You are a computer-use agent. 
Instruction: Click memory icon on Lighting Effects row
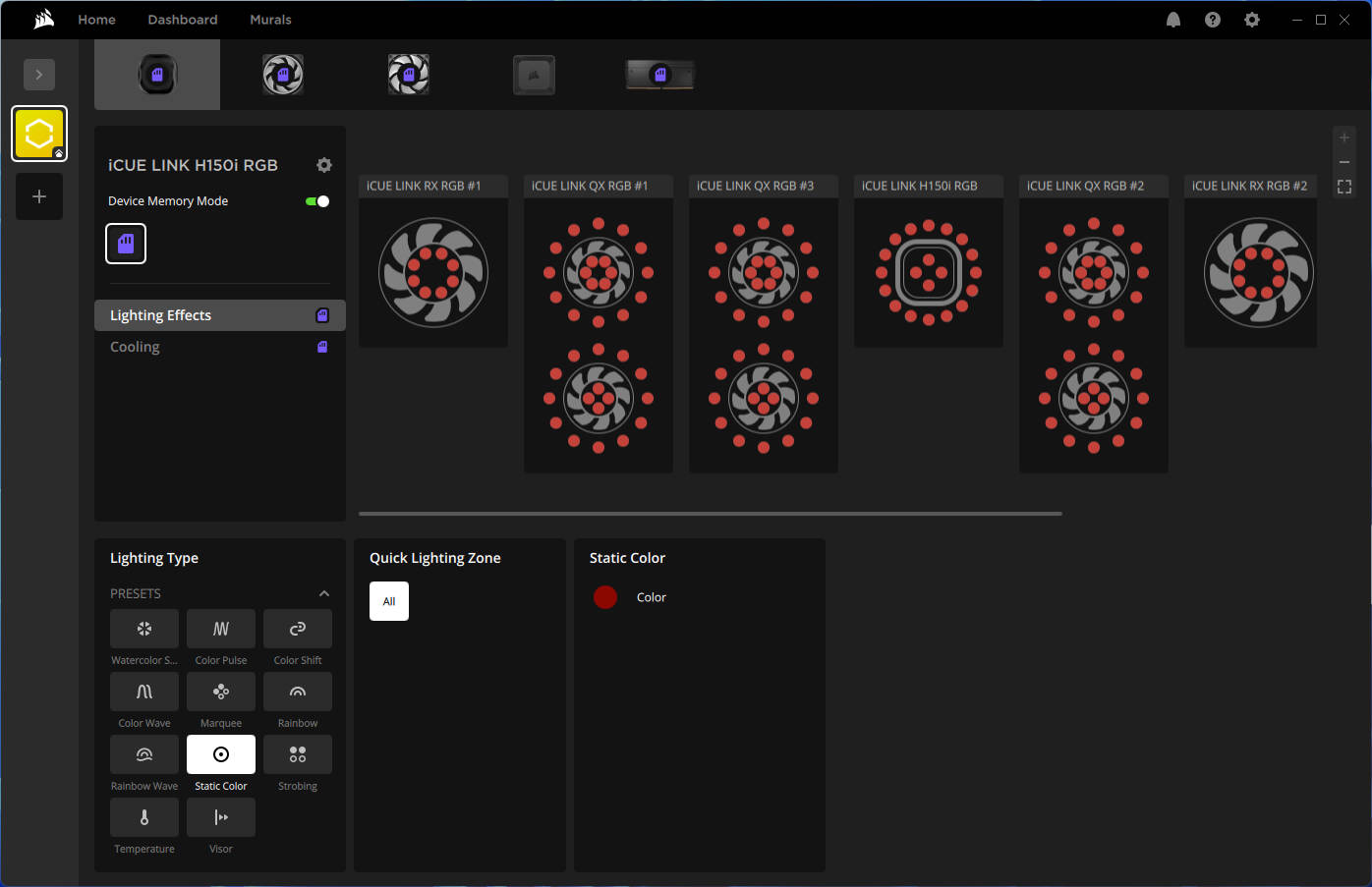click(322, 315)
